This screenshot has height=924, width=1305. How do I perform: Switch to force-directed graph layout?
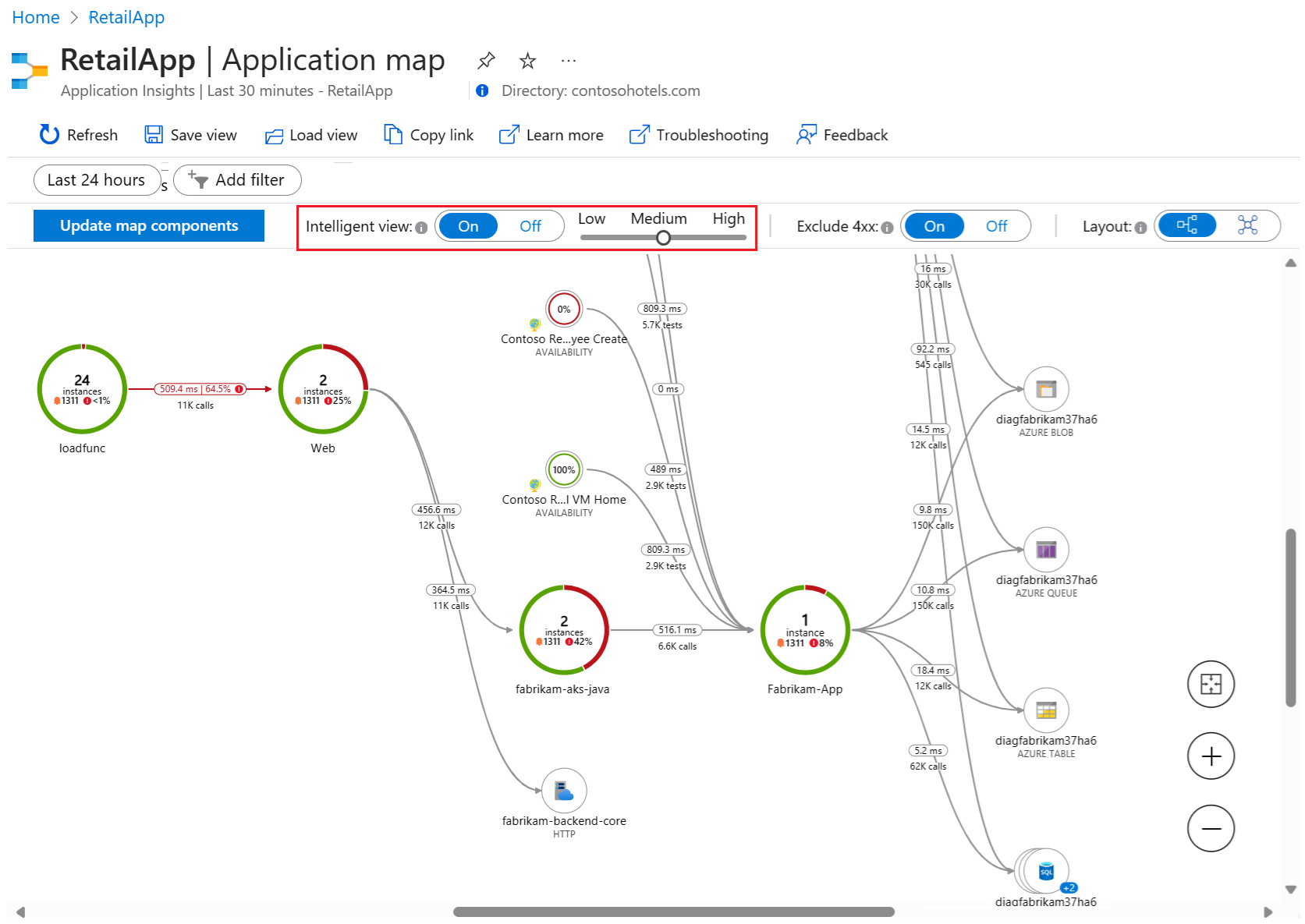(1247, 226)
